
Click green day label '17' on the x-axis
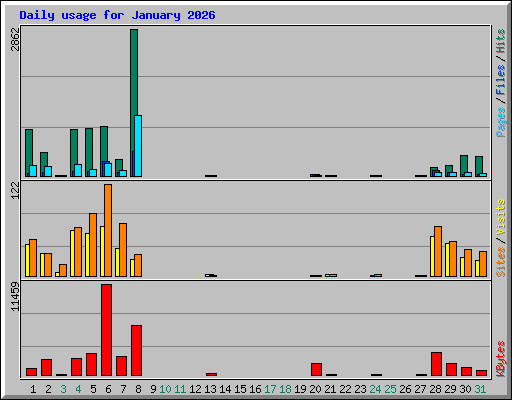tap(270, 389)
